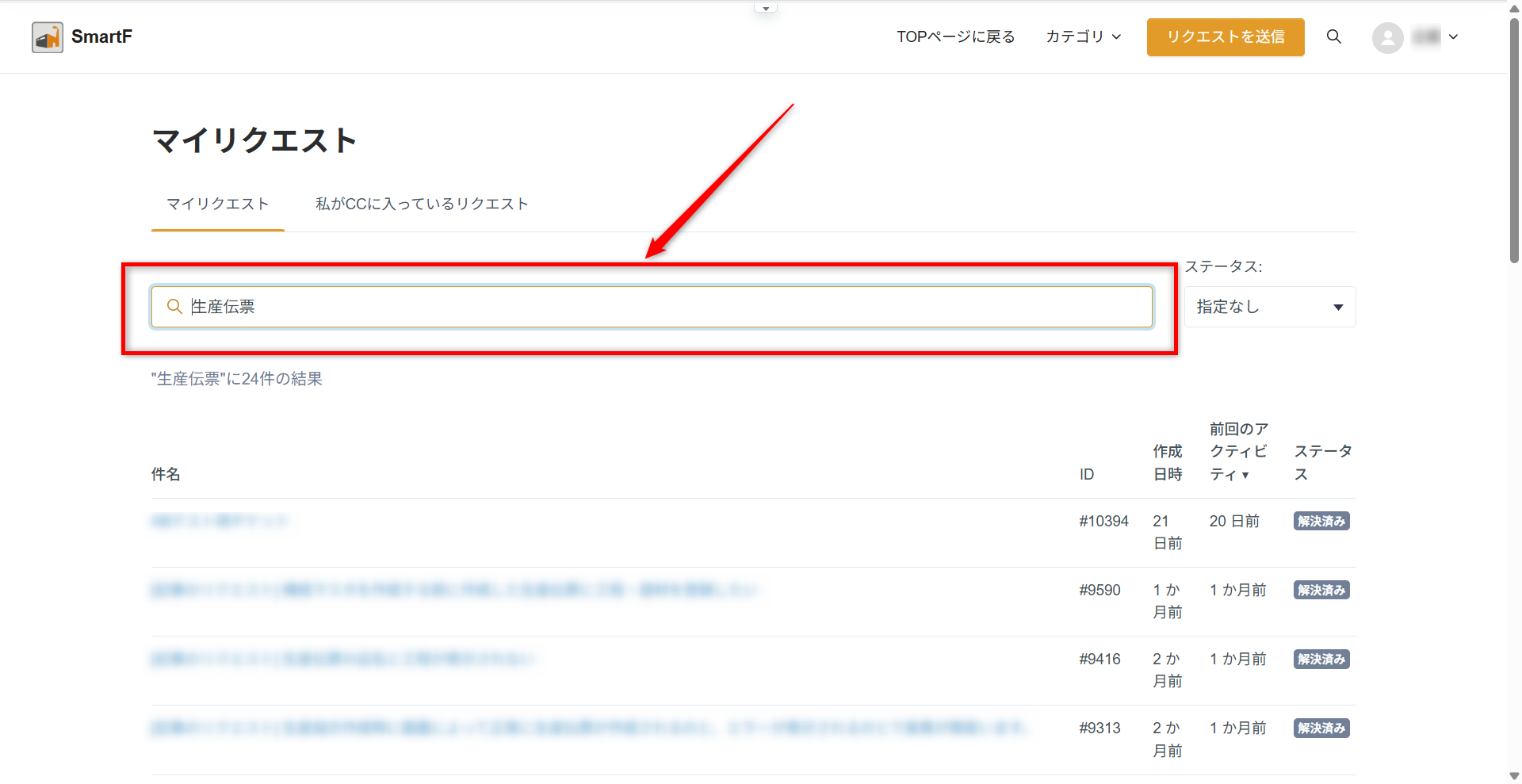Open 私がCCに入っているリクエスト tab

422,205
